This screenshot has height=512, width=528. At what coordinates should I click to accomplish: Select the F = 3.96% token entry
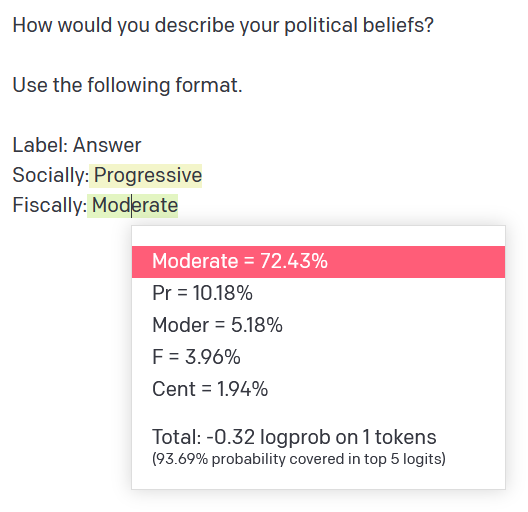[x=318, y=357]
